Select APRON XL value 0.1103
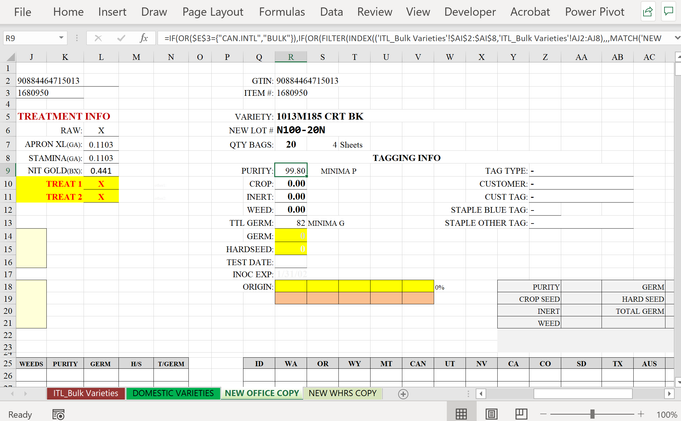 (x=101, y=144)
